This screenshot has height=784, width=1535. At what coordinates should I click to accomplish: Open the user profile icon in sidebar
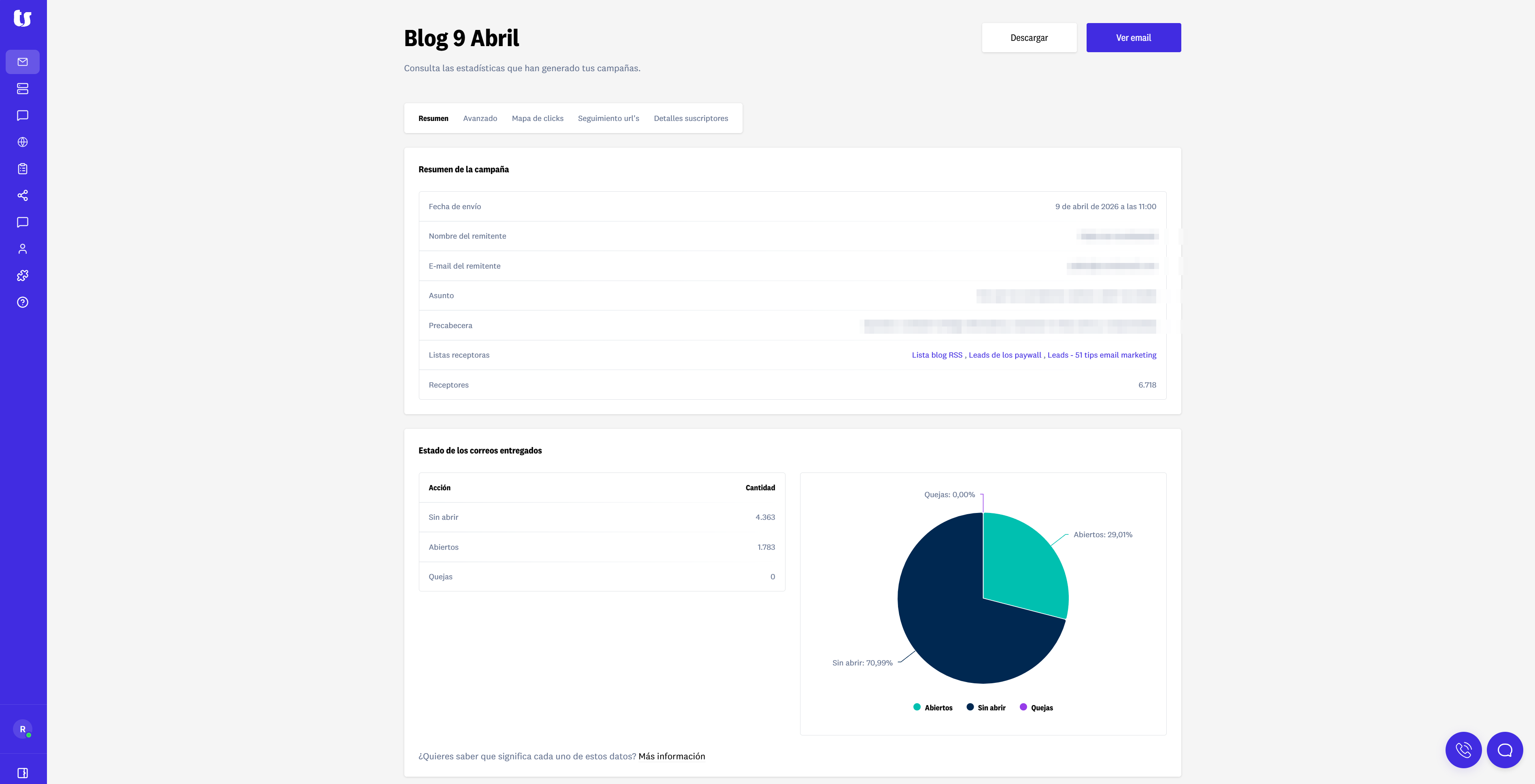[23, 249]
